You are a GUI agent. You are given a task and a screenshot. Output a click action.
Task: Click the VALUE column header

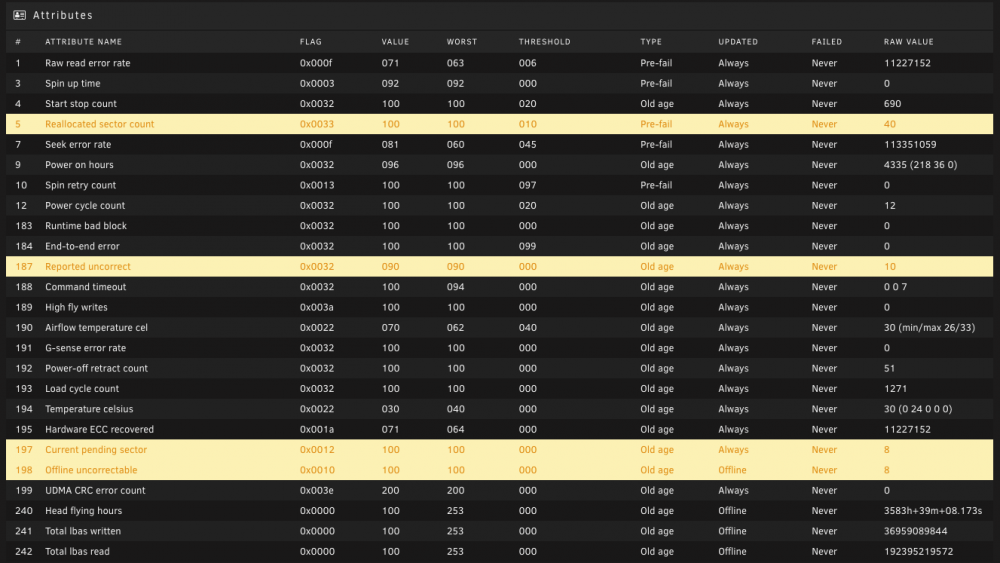pyautogui.click(x=395, y=41)
